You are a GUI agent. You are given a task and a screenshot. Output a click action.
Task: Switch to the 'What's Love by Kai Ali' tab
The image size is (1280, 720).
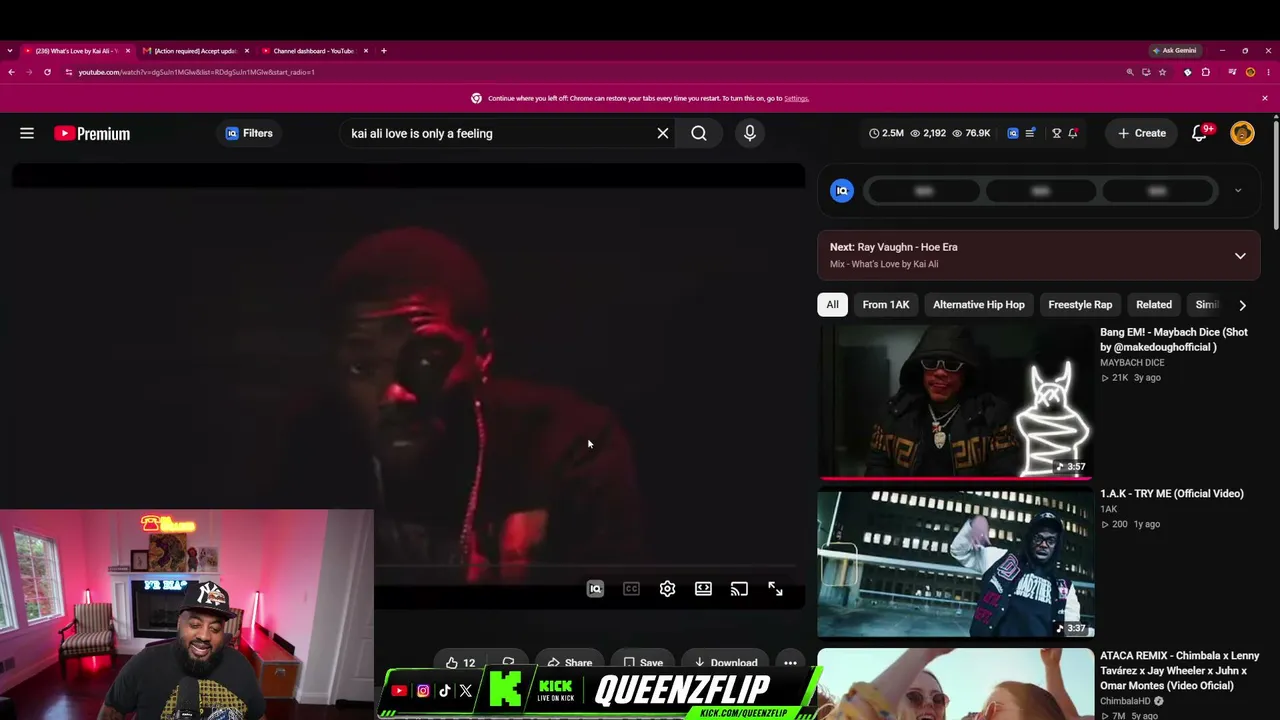pos(77,51)
